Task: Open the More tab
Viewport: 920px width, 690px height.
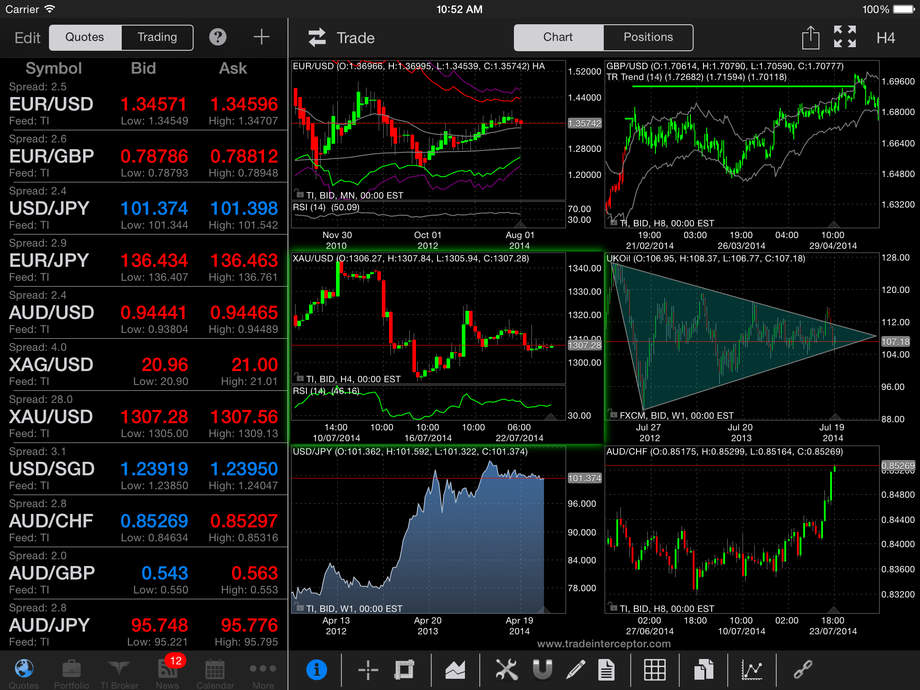Action: [263, 672]
